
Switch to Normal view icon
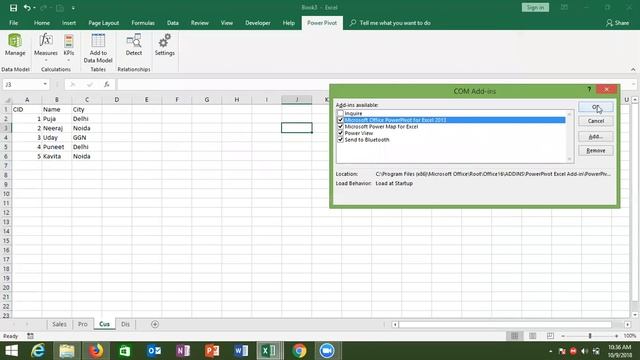tap(514, 336)
